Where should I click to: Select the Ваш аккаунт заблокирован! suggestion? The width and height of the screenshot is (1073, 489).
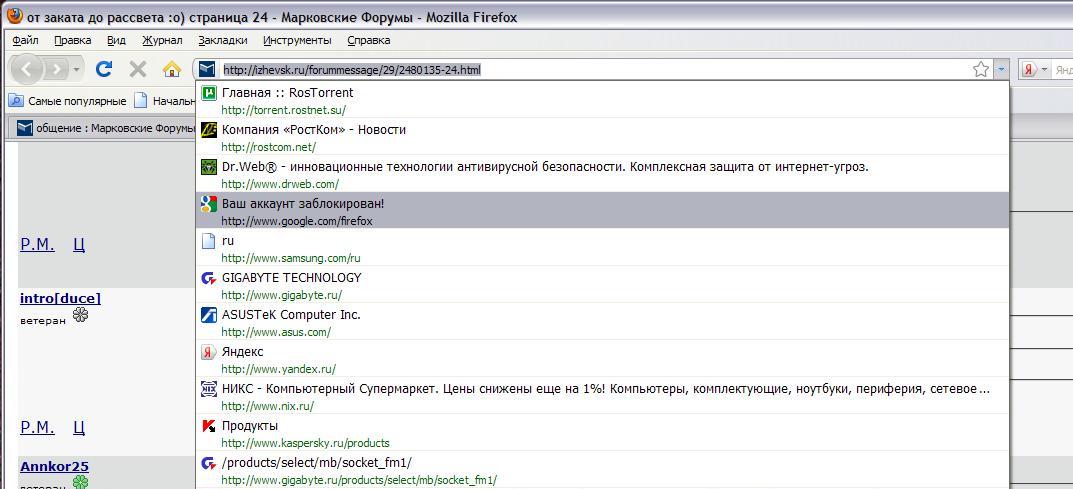point(602,211)
